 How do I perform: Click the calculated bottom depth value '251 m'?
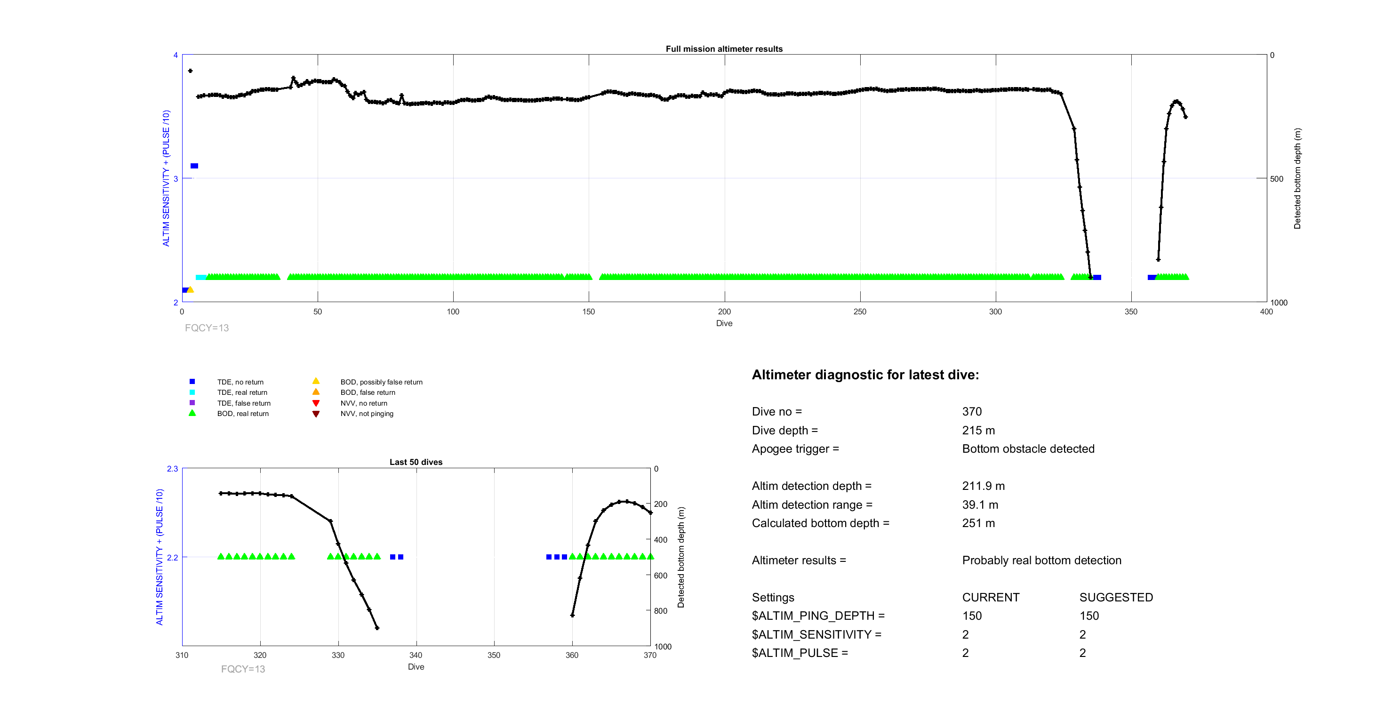click(978, 523)
